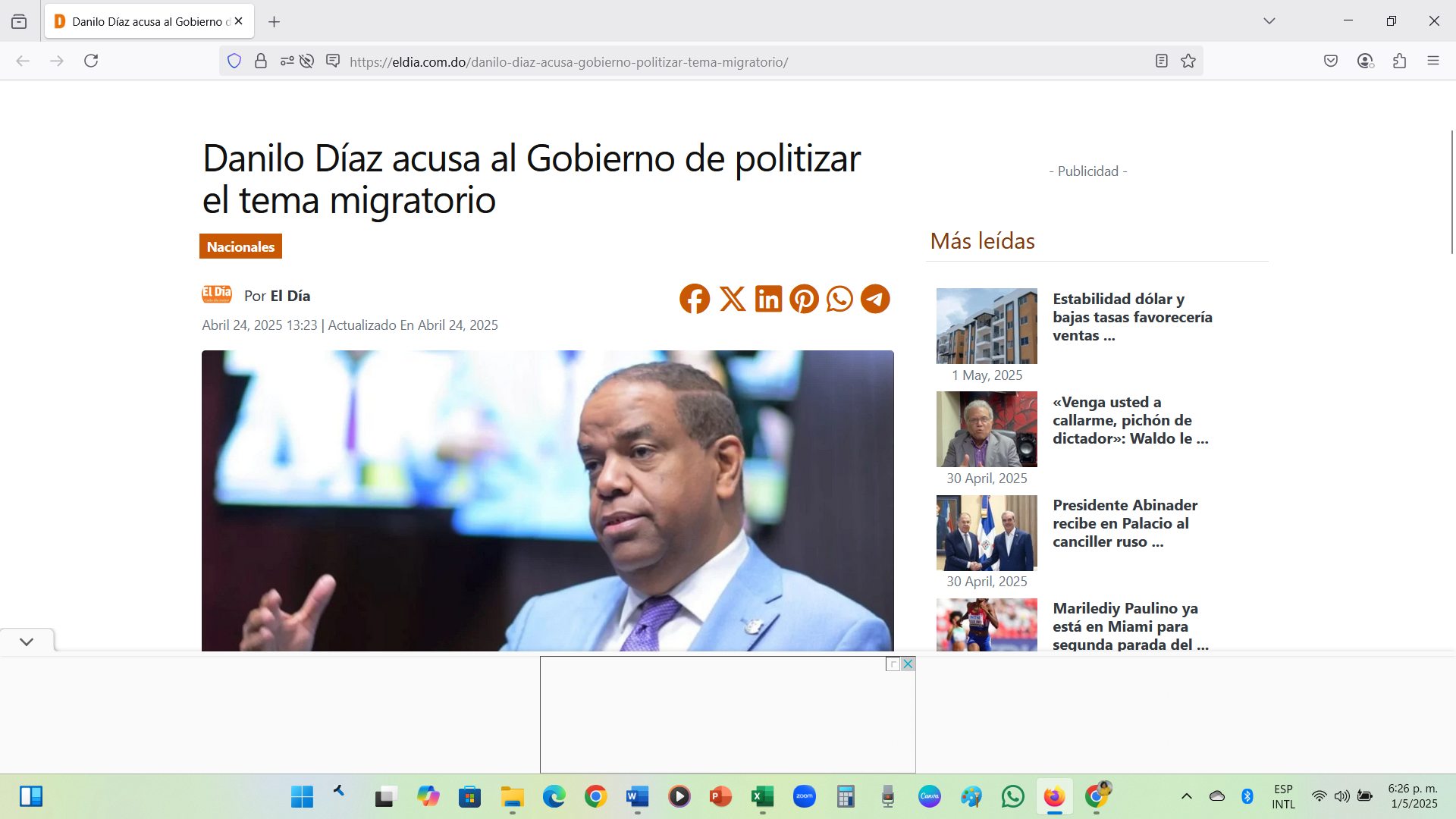Screen dimensions: 1456x819
Task: Open Firefox tracking protection shield
Action: point(234,61)
